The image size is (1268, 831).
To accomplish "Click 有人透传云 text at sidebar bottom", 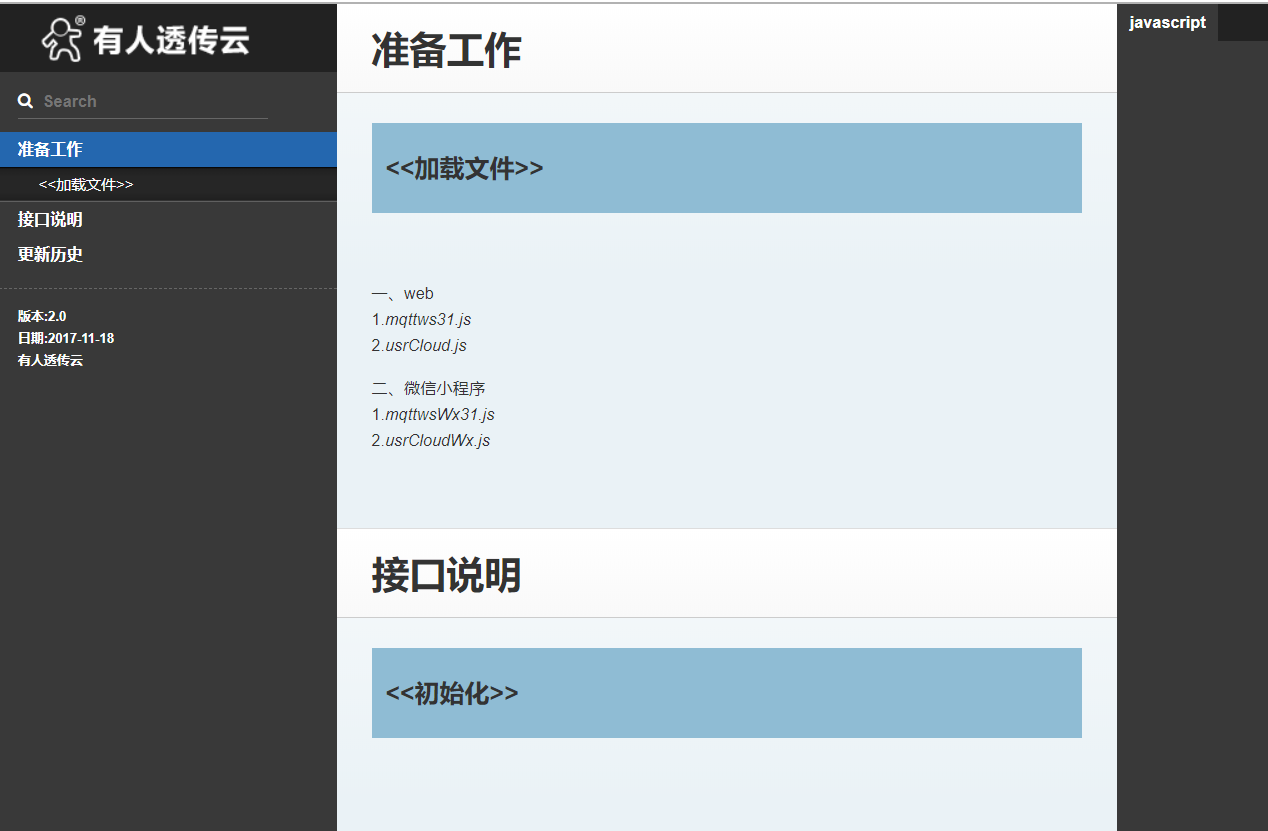I will pyautogui.click(x=50, y=360).
